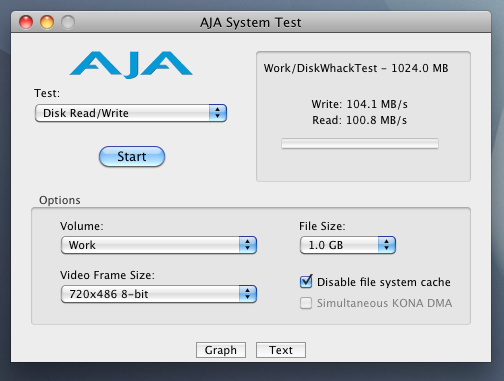Uncheck Disable file system cache

[x=306, y=282]
